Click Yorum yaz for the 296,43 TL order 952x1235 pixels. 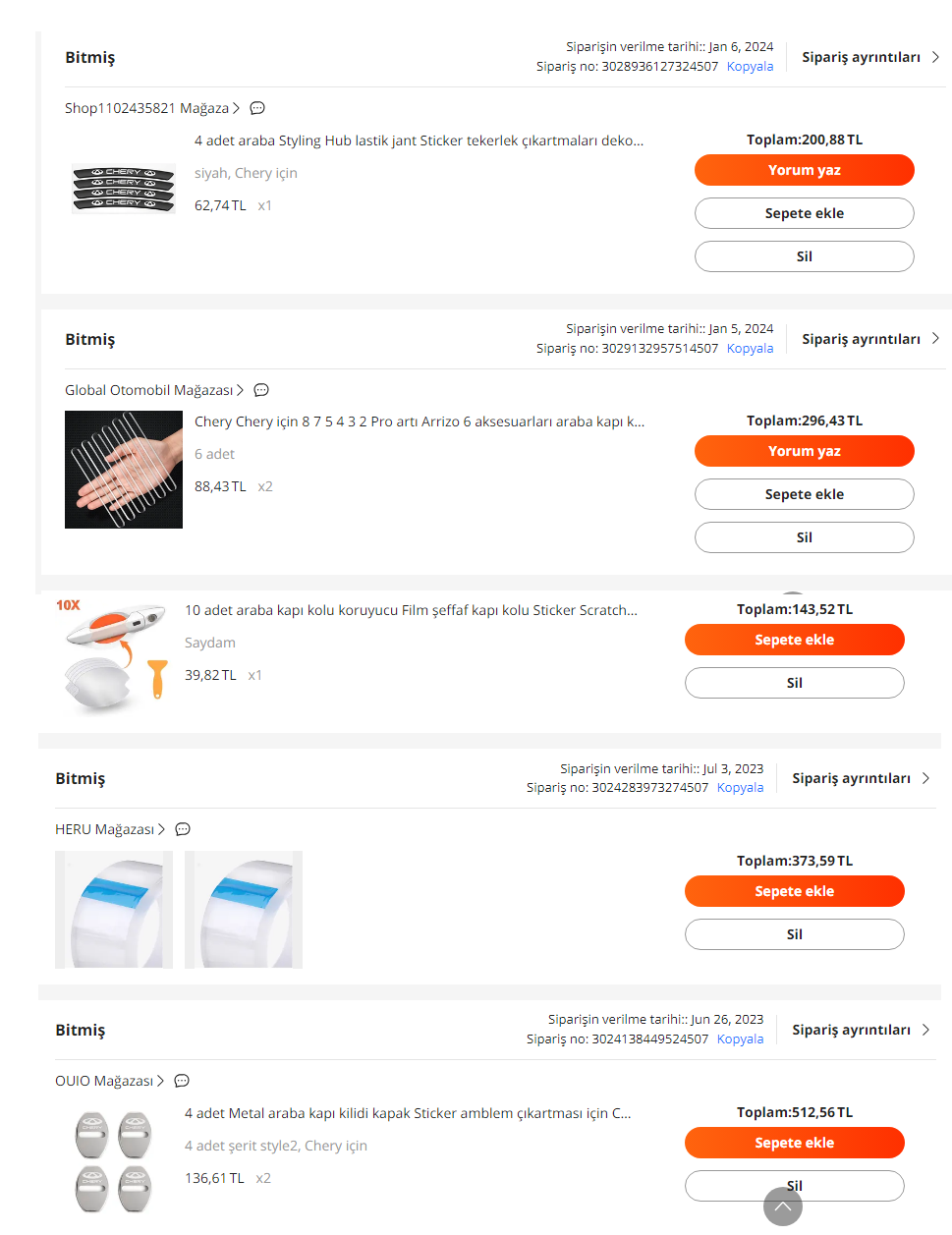click(x=805, y=451)
